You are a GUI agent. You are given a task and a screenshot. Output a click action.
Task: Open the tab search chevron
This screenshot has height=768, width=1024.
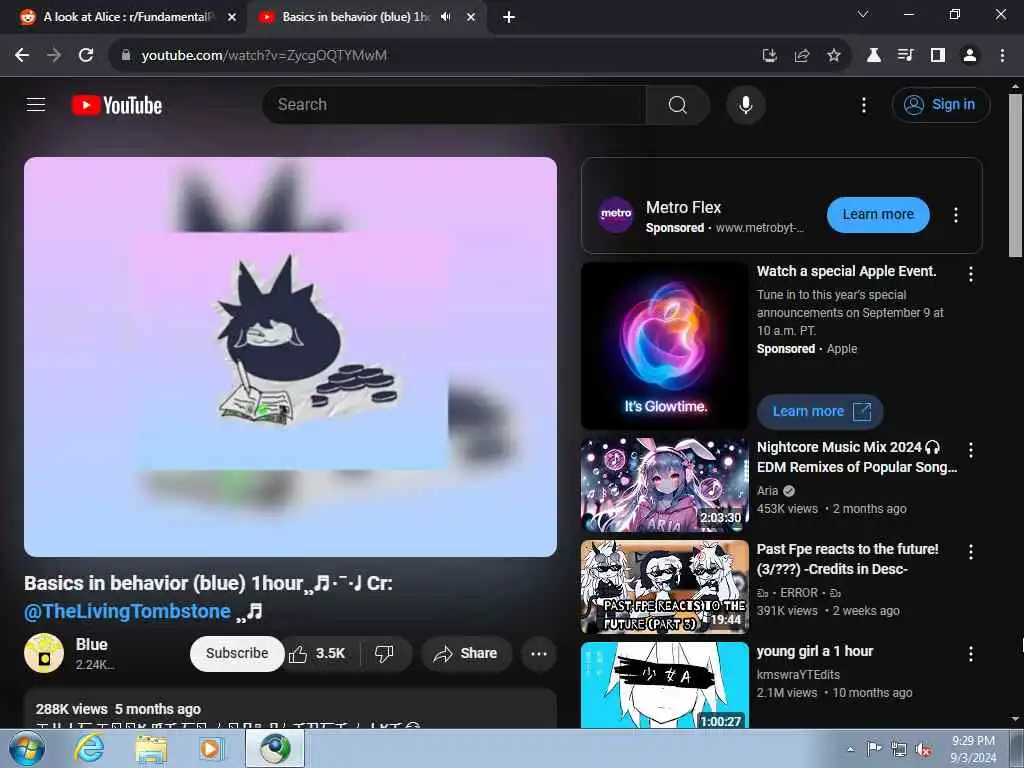[863, 14]
